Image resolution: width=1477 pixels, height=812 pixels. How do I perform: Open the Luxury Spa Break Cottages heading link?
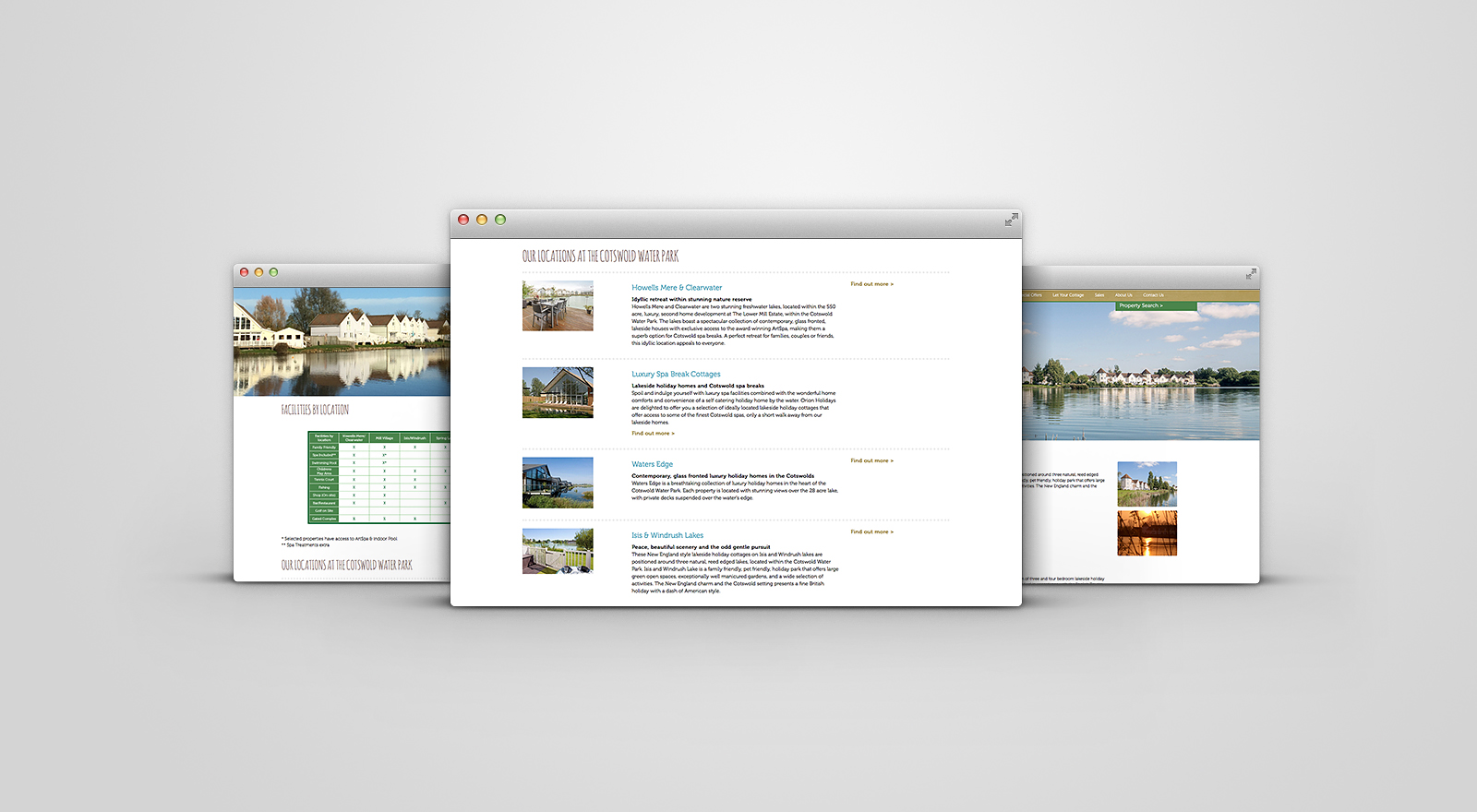(676, 375)
